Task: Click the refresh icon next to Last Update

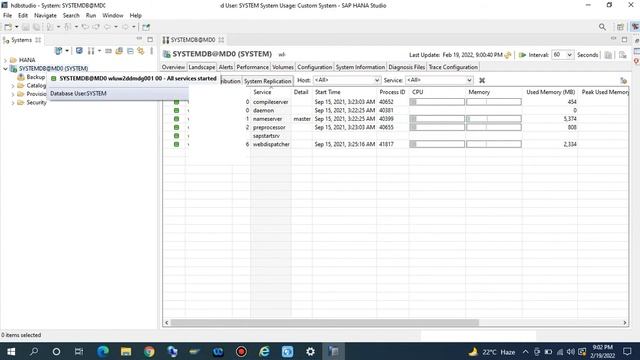Action: pos(508,55)
